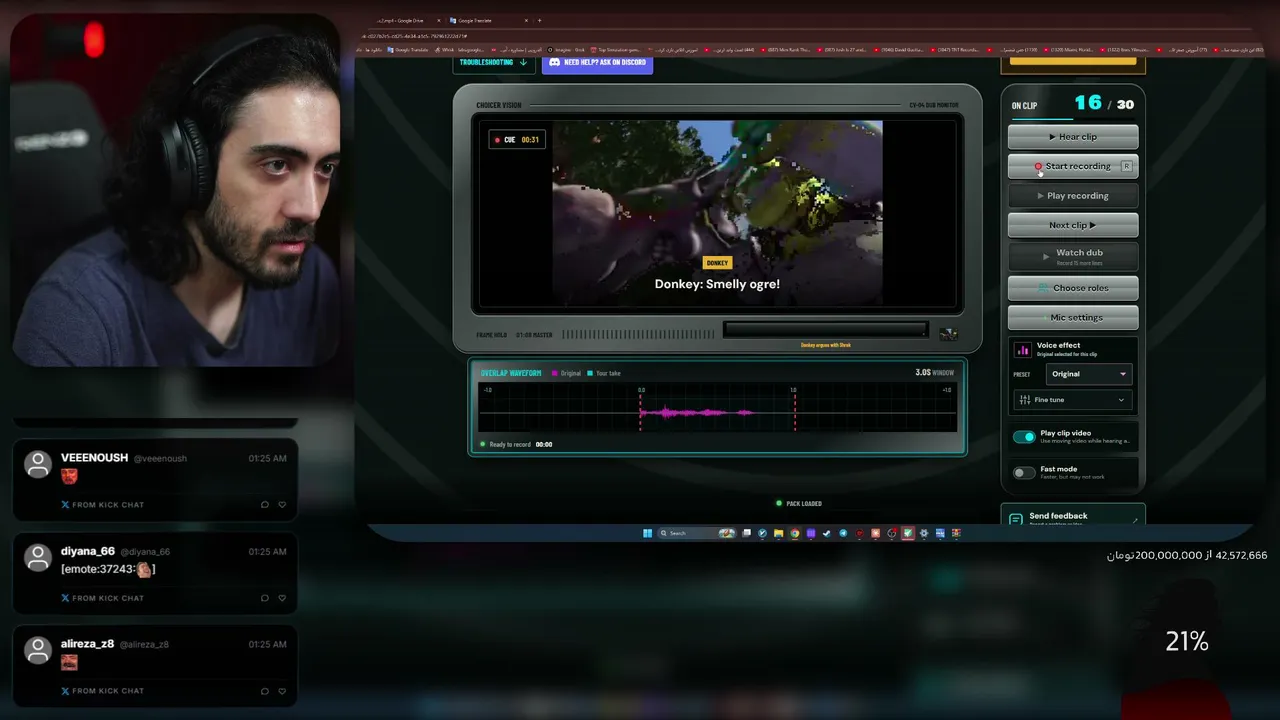Open the Watch dub preview
The height and width of the screenshot is (720, 1280).
pos(1073,257)
